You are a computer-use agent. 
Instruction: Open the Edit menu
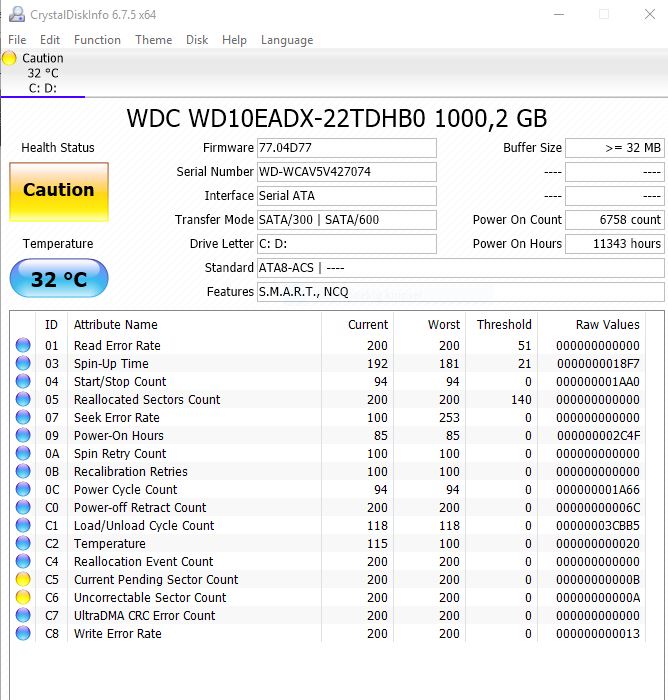tap(50, 40)
